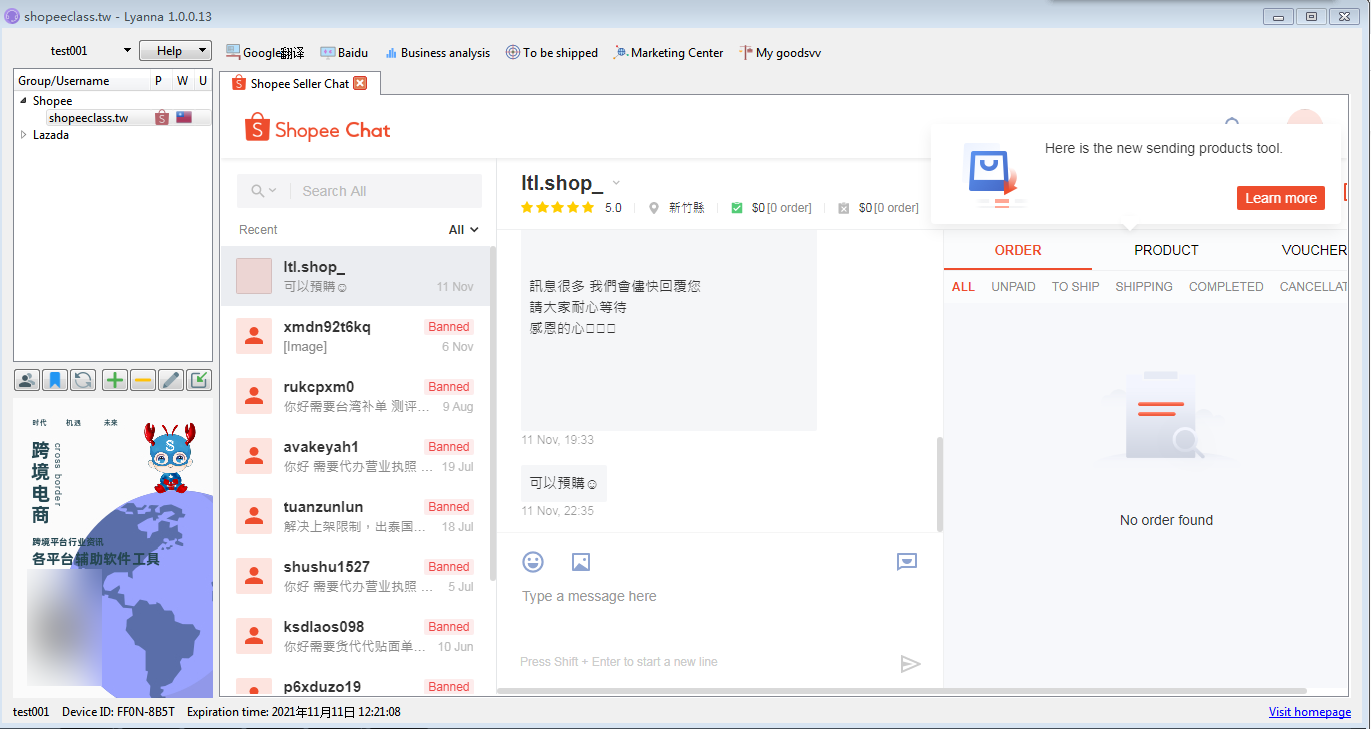Screen dimensions: 1371x729
Task: Select the ALL order filter
Action: [963, 286]
